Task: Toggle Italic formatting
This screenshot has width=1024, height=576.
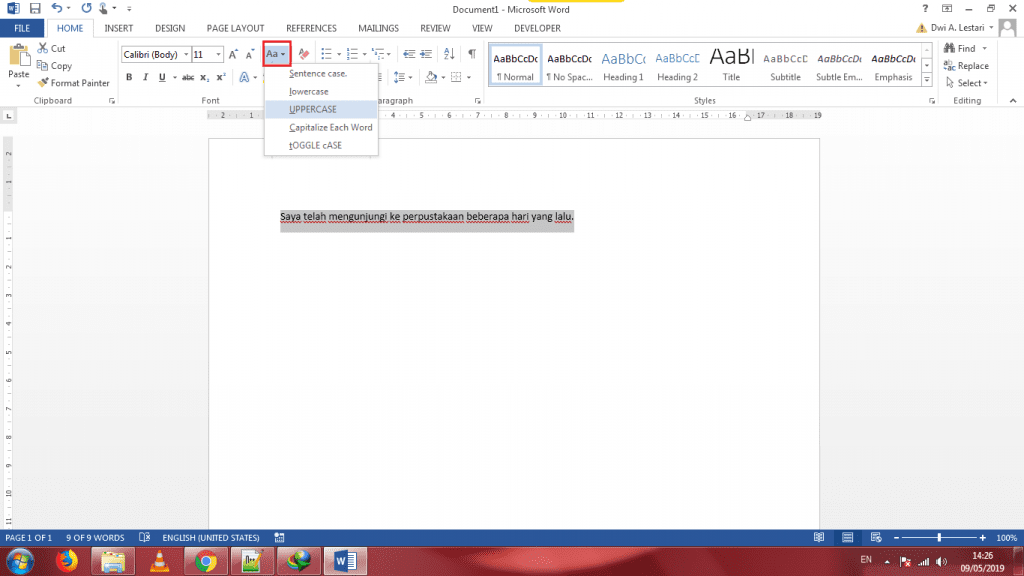Action: pos(145,77)
